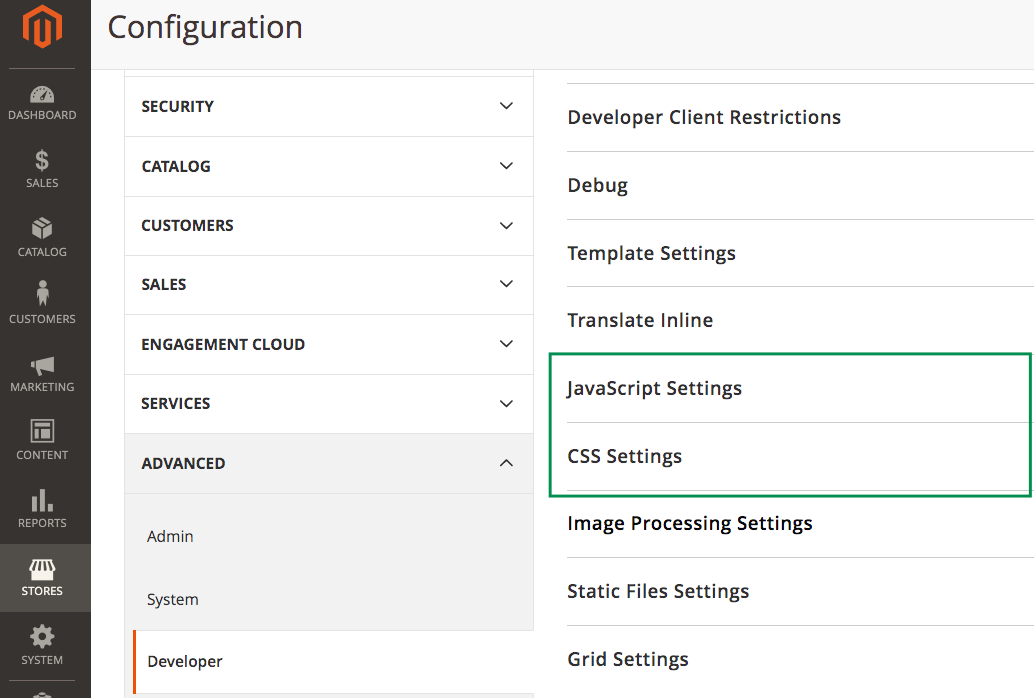This screenshot has height=698, width=1034.
Task: Expand the ENGAGEMENT CLOUD section
Action: click(328, 344)
